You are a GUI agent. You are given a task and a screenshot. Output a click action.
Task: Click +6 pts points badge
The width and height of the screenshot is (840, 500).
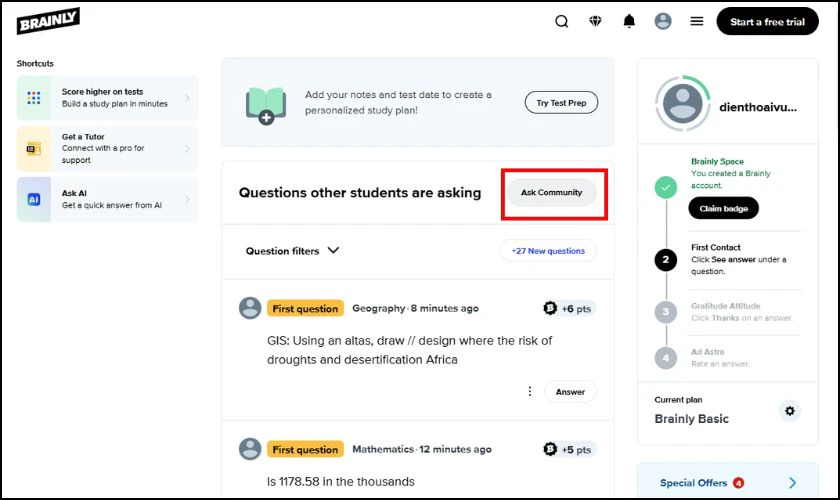tap(569, 308)
